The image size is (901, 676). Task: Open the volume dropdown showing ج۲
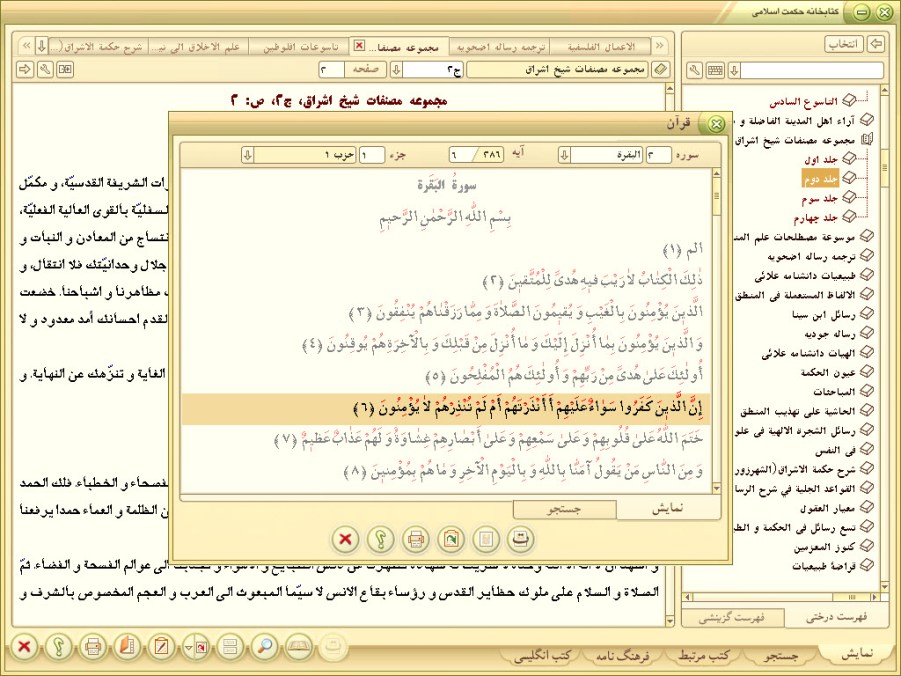tap(396, 70)
